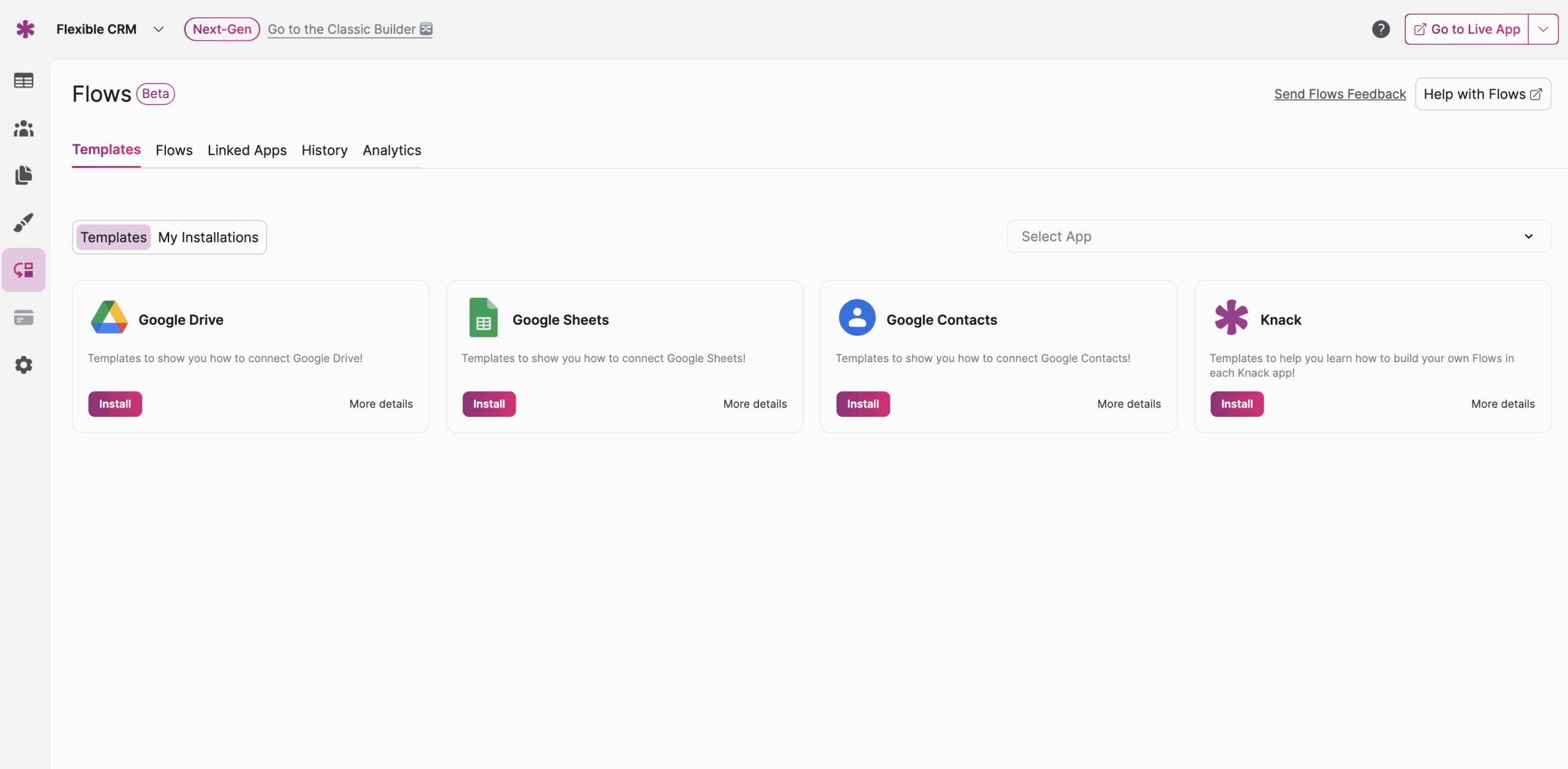The height and width of the screenshot is (769, 1568).
Task: Open the users sidebar icon
Action: (x=23, y=128)
